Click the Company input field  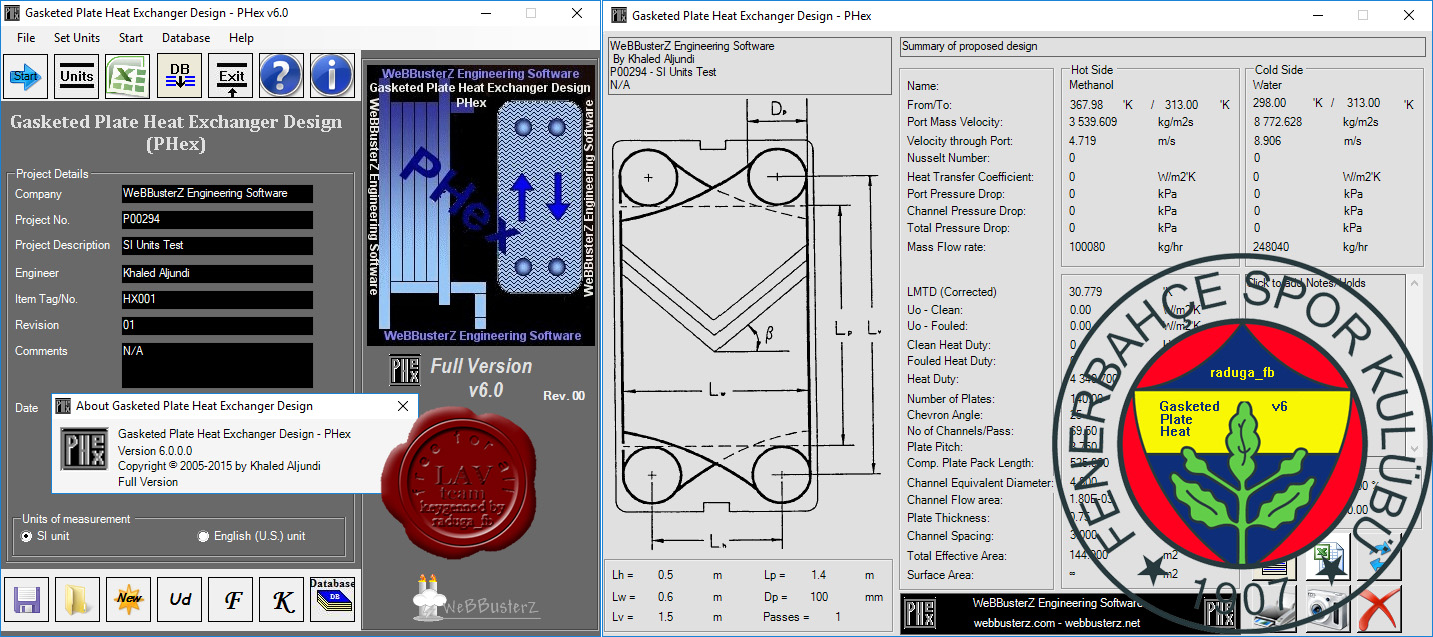pos(217,193)
